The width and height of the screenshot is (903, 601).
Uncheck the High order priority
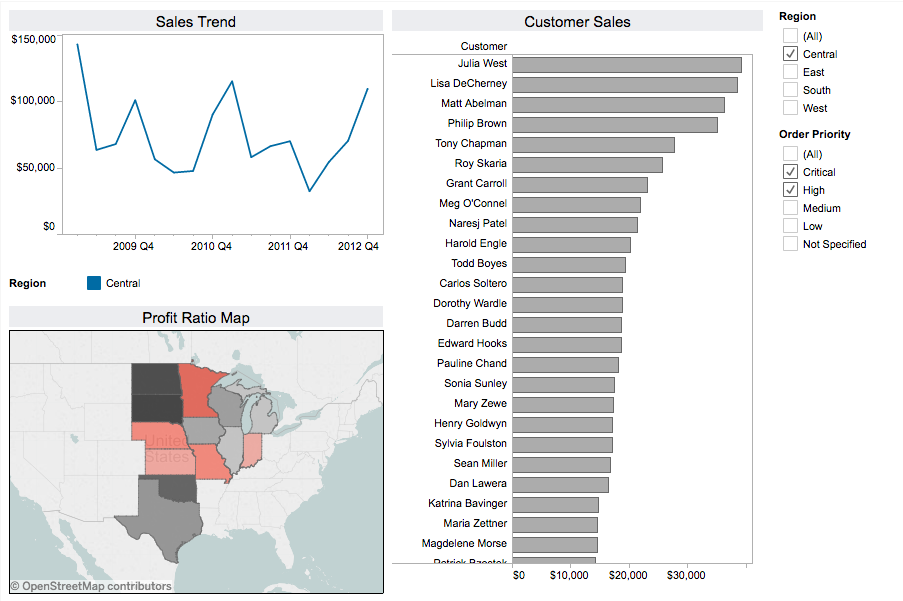click(x=789, y=189)
